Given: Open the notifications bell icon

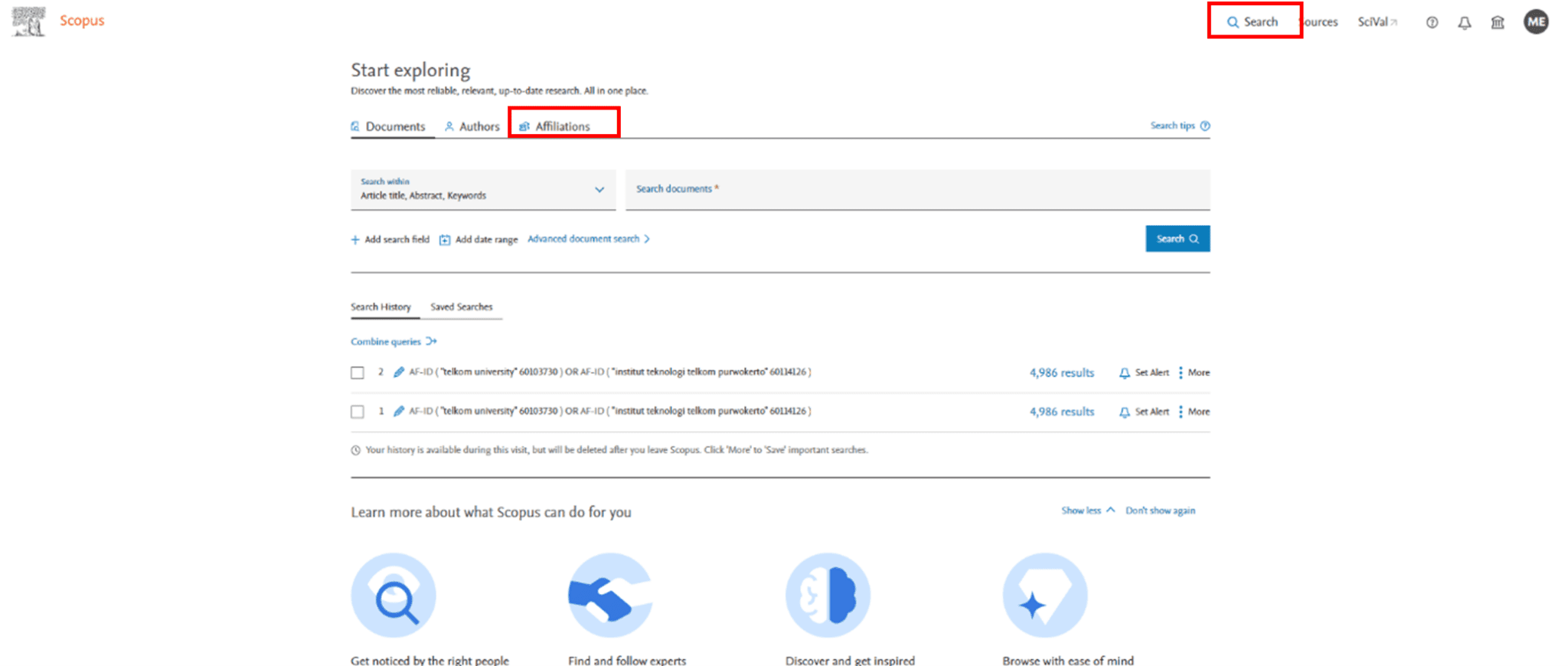Looking at the screenshot, I should point(1464,22).
